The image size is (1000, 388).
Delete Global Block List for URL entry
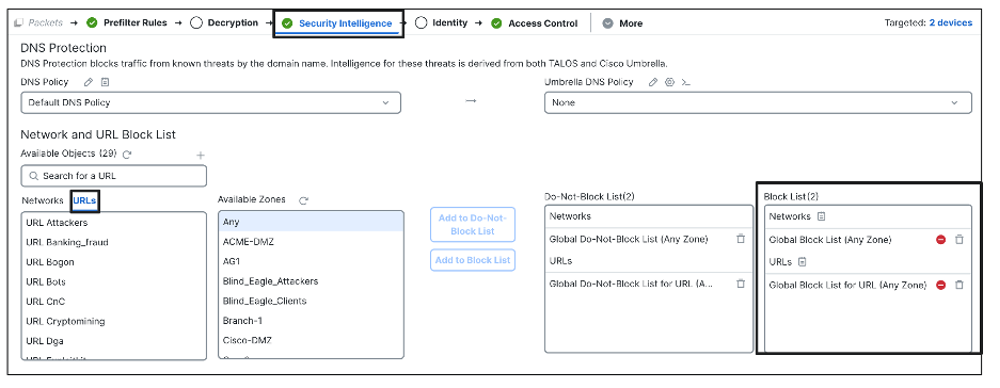(959, 285)
